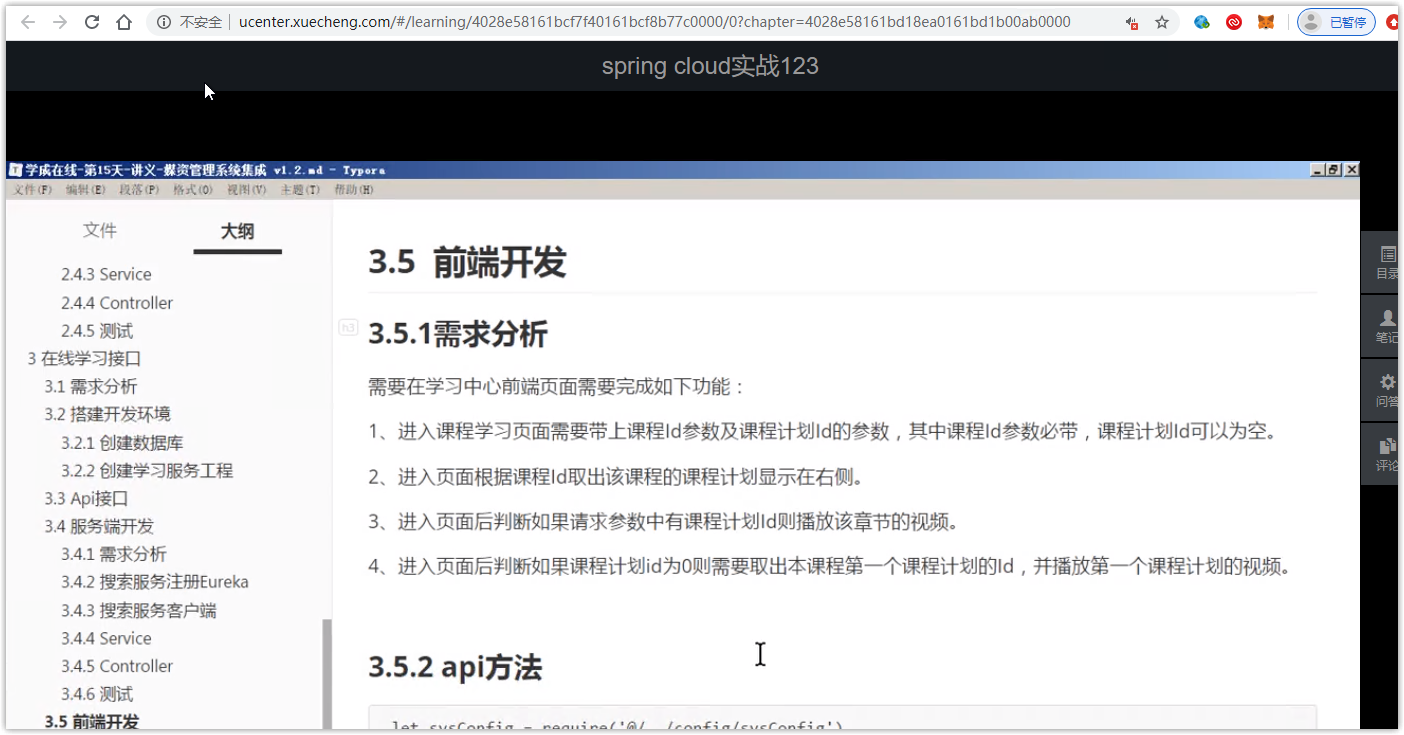Open Typora 视图(V) menu
Viewport: 1404px width, 735px height.
coord(246,190)
